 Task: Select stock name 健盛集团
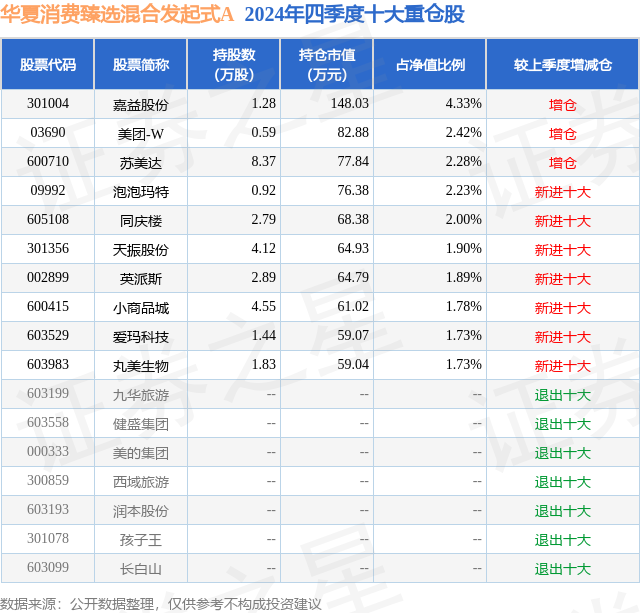[141, 424]
